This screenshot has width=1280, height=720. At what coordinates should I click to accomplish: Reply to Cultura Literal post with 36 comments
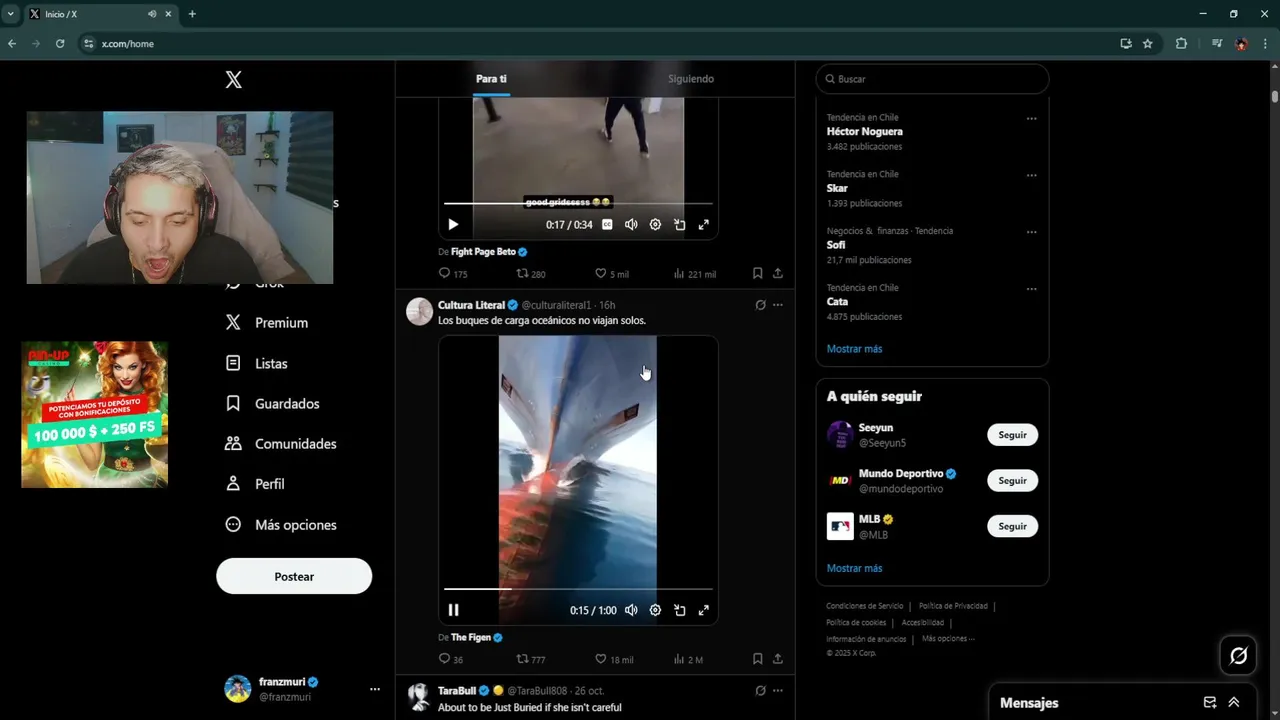pyautogui.click(x=450, y=659)
